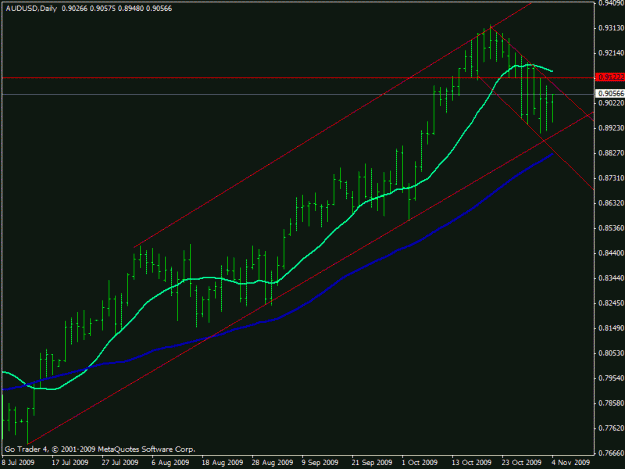The width and height of the screenshot is (625, 469).
Task: Click the 23 Oct 2009 date label
Action: [x=522, y=463]
